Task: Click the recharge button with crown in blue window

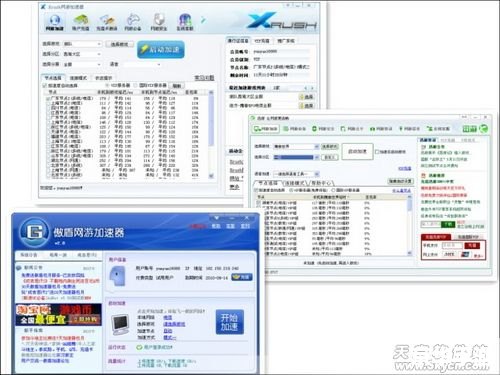Action: pyautogui.click(x=242, y=277)
